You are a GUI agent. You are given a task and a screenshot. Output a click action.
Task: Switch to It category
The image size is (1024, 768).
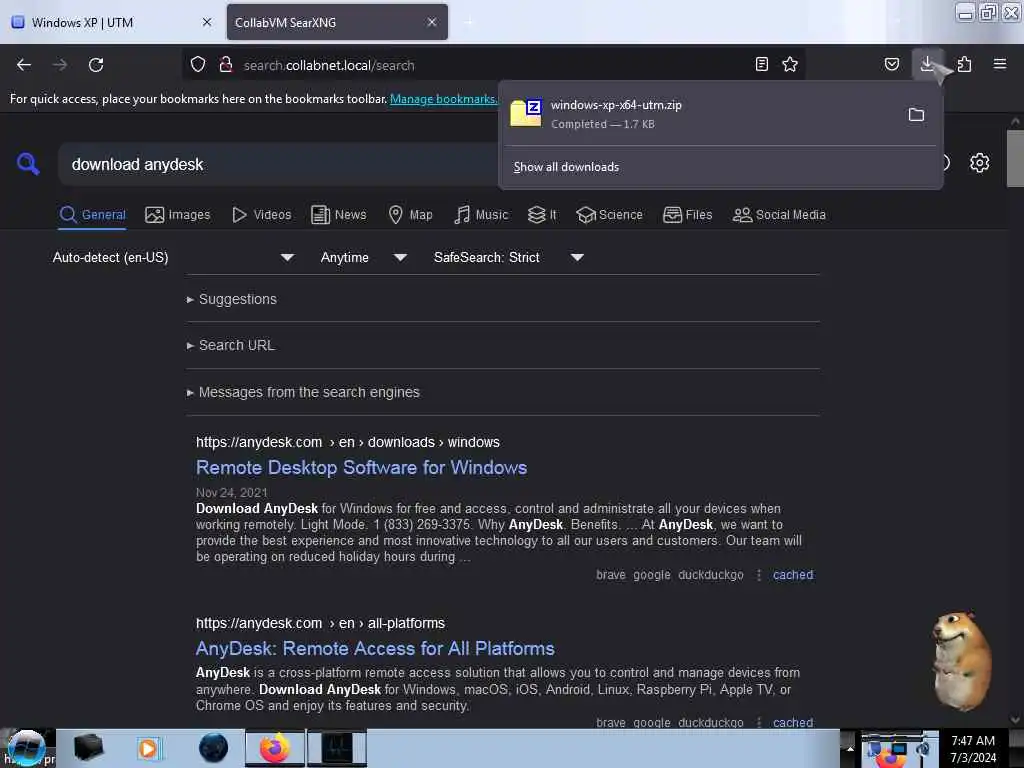[x=542, y=215]
